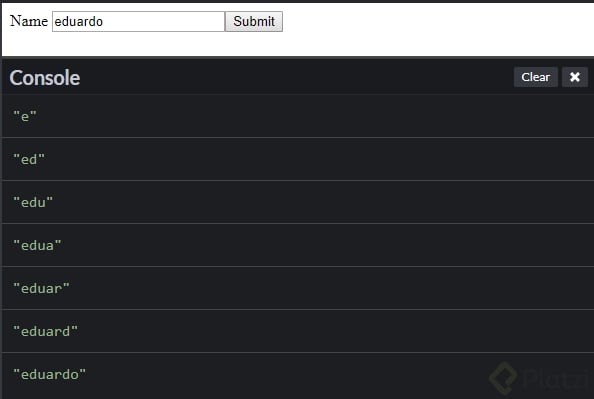
Task: Click the Platzi watermark text
Action: [556, 378]
